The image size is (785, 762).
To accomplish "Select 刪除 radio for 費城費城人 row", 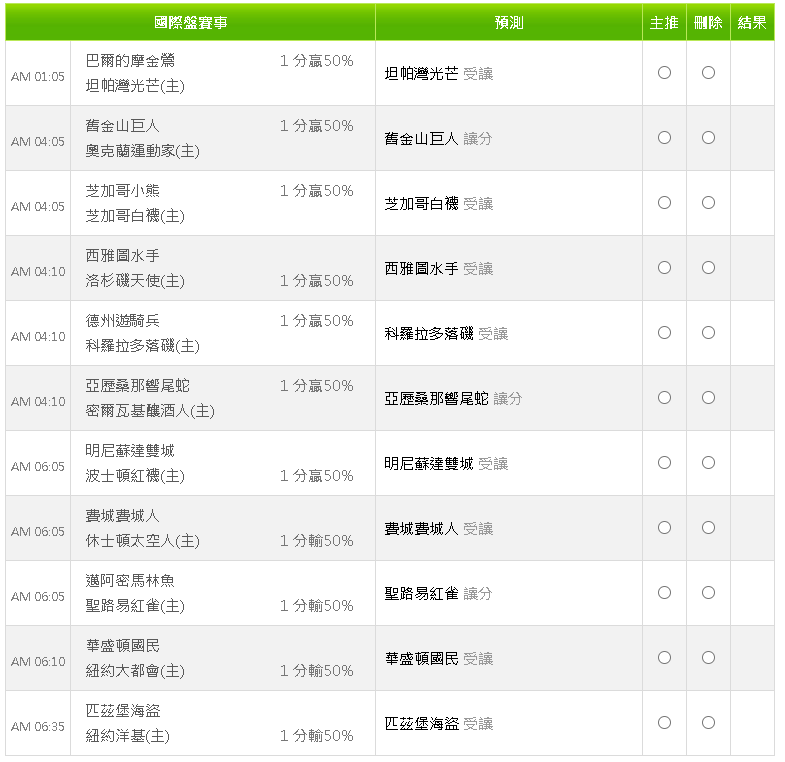I will tap(708, 528).
